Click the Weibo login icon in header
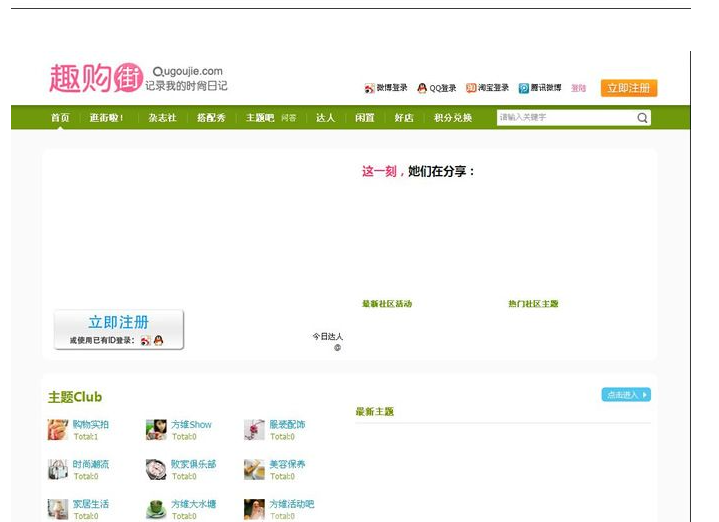Screen dimensions: 719x522 369,88
